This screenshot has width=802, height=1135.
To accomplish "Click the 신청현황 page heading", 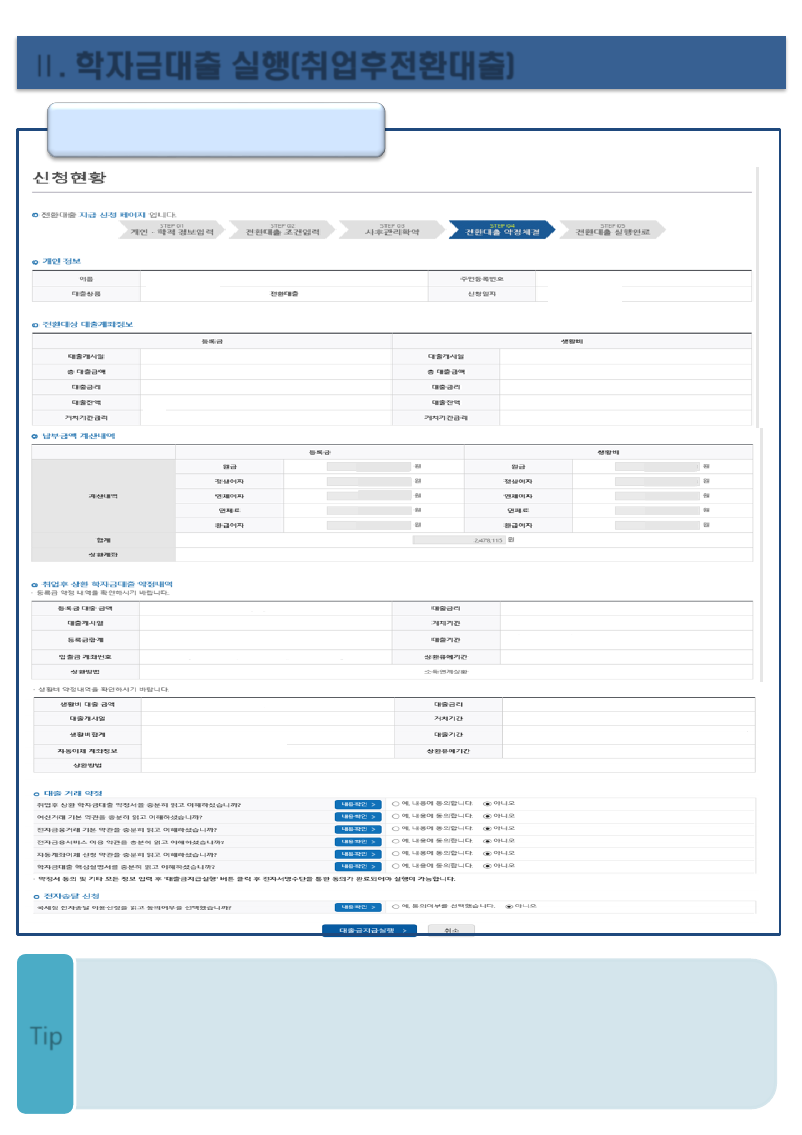I will (x=69, y=177).
